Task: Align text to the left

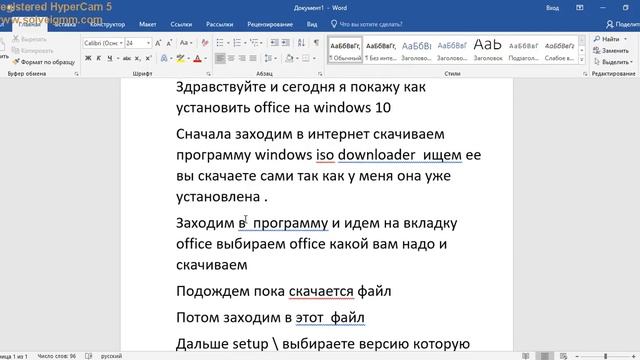Action: pyautogui.click(x=220, y=58)
